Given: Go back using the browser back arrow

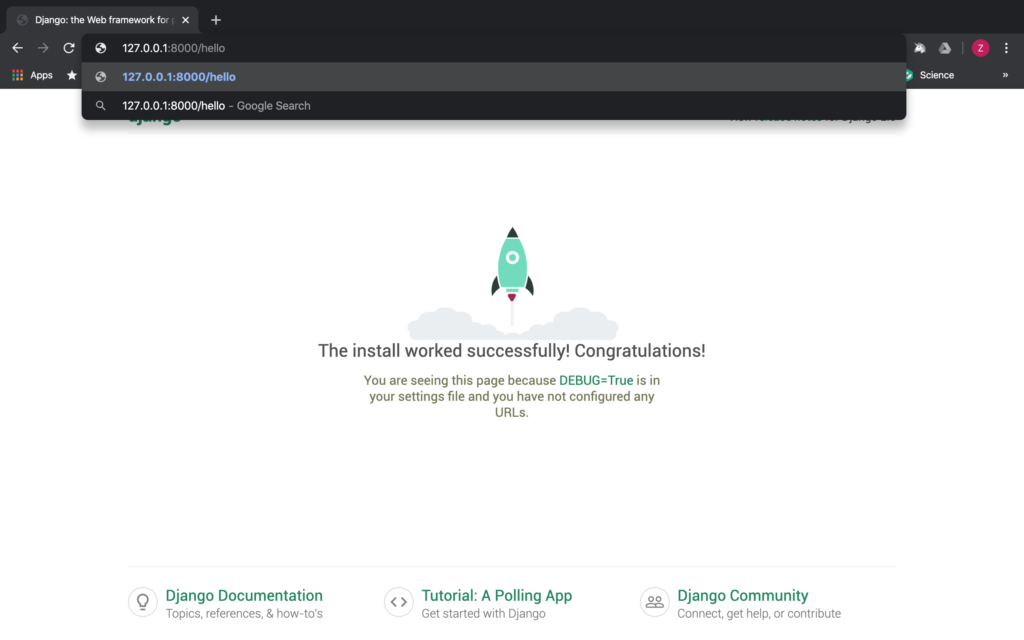Looking at the screenshot, I should pos(18,48).
